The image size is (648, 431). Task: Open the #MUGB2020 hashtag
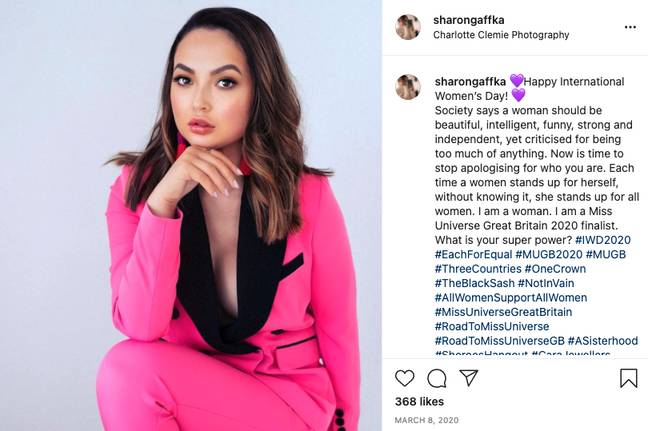(x=549, y=255)
